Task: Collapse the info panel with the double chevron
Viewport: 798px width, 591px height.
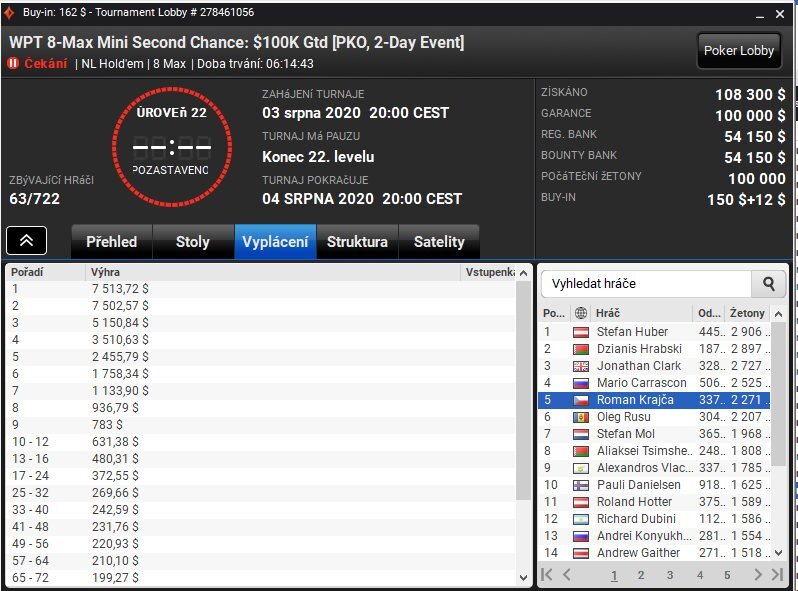Action: pyautogui.click(x=26, y=240)
